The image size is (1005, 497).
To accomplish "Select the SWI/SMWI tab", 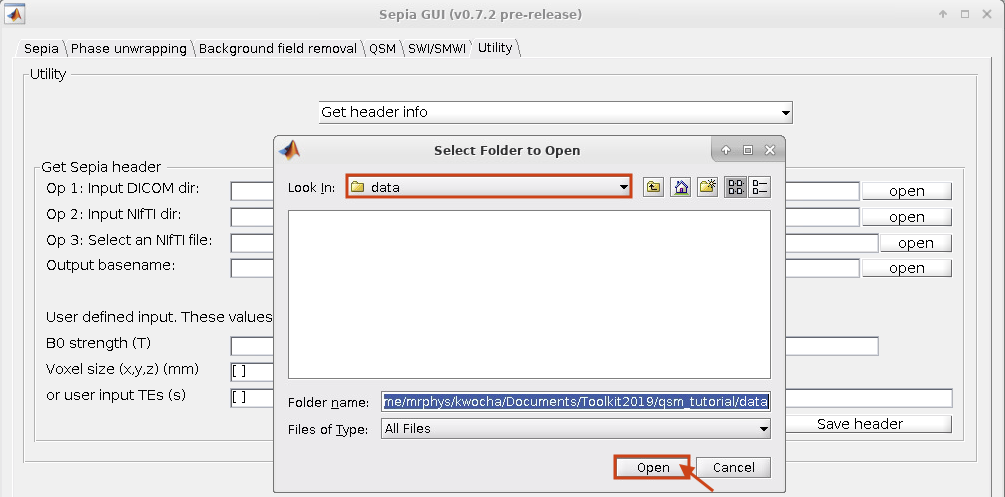I will click(436, 49).
